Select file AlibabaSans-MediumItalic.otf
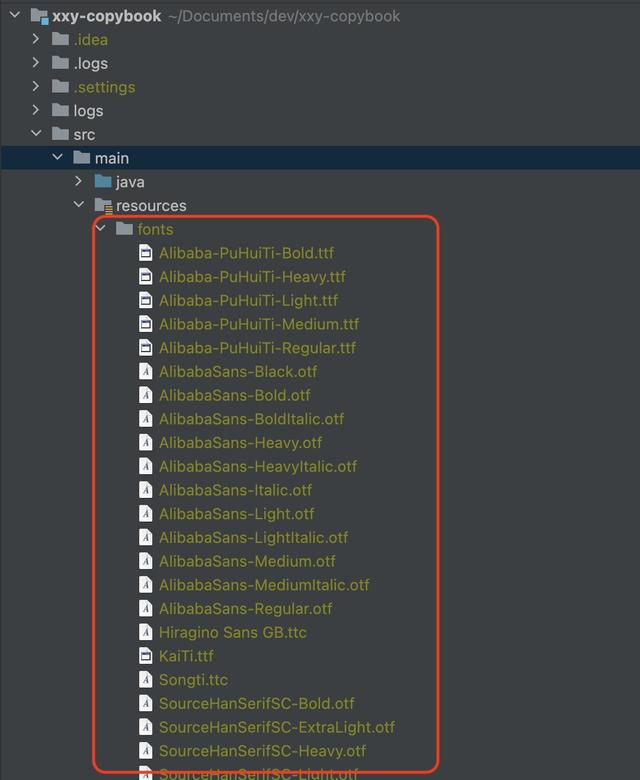640x780 pixels. [x=264, y=585]
